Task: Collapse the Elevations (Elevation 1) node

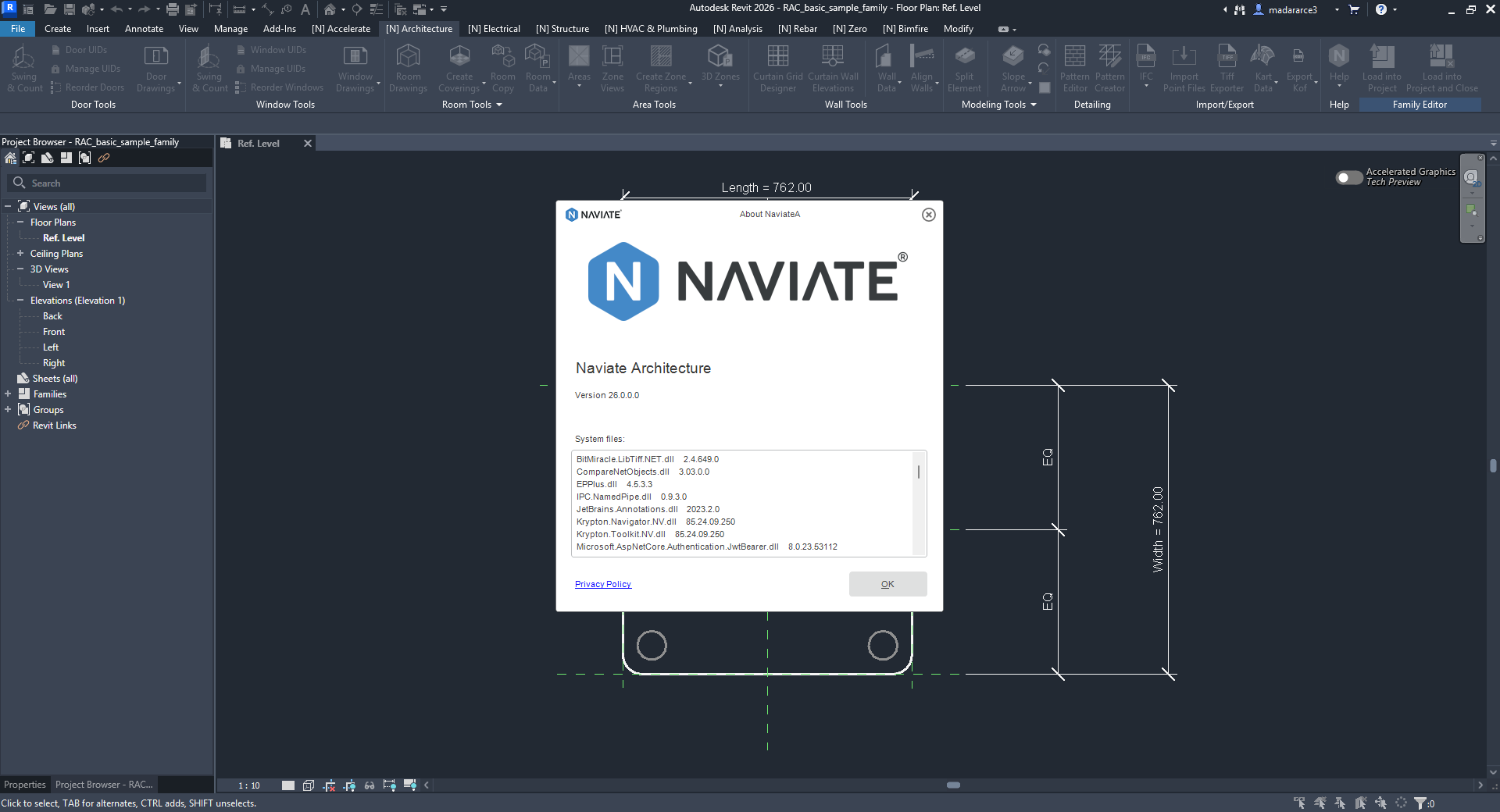Action: (x=20, y=301)
